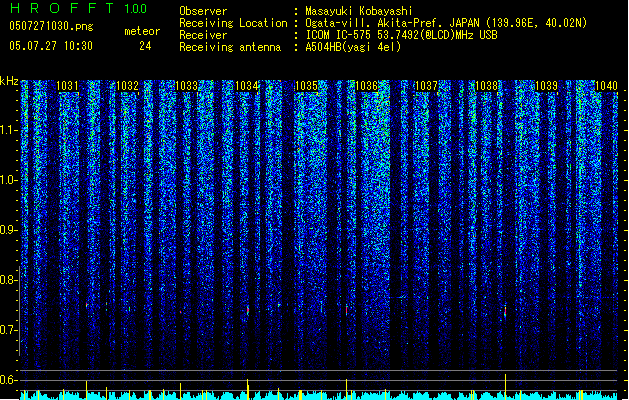The height and width of the screenshot is (400, 629).
Task: Click the 0.8 frequency axis label
Action: point(9,280)
